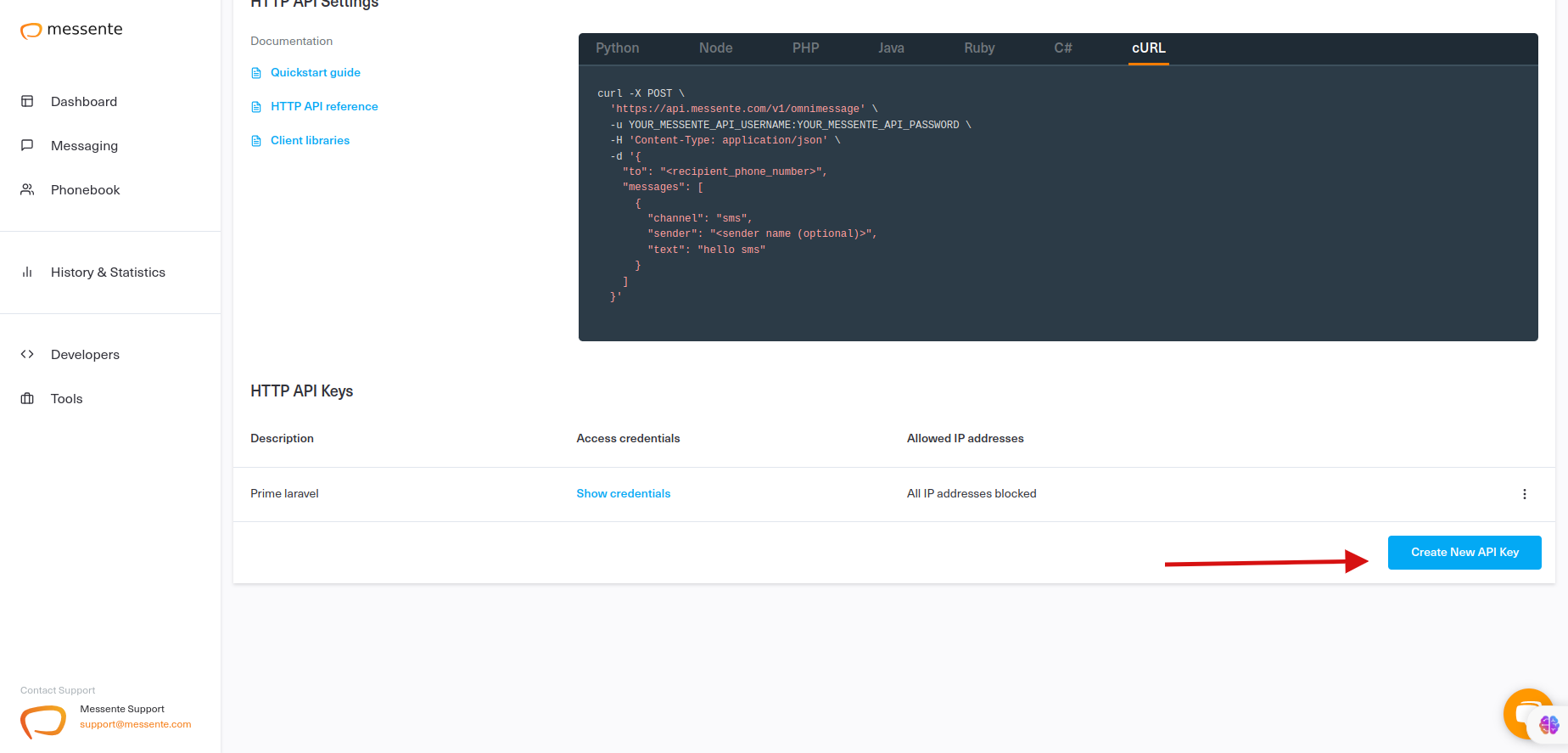Click the Contact Support label
The height and width of the screenshot is (753, 1568).
[58, 690]
